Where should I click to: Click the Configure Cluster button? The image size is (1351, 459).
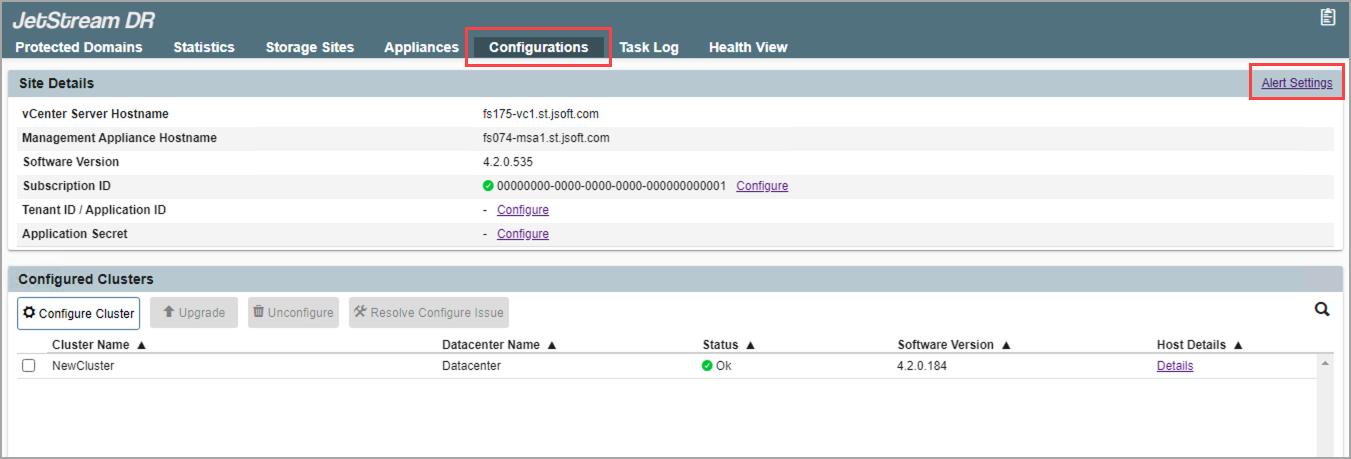(x=78, y=313)
